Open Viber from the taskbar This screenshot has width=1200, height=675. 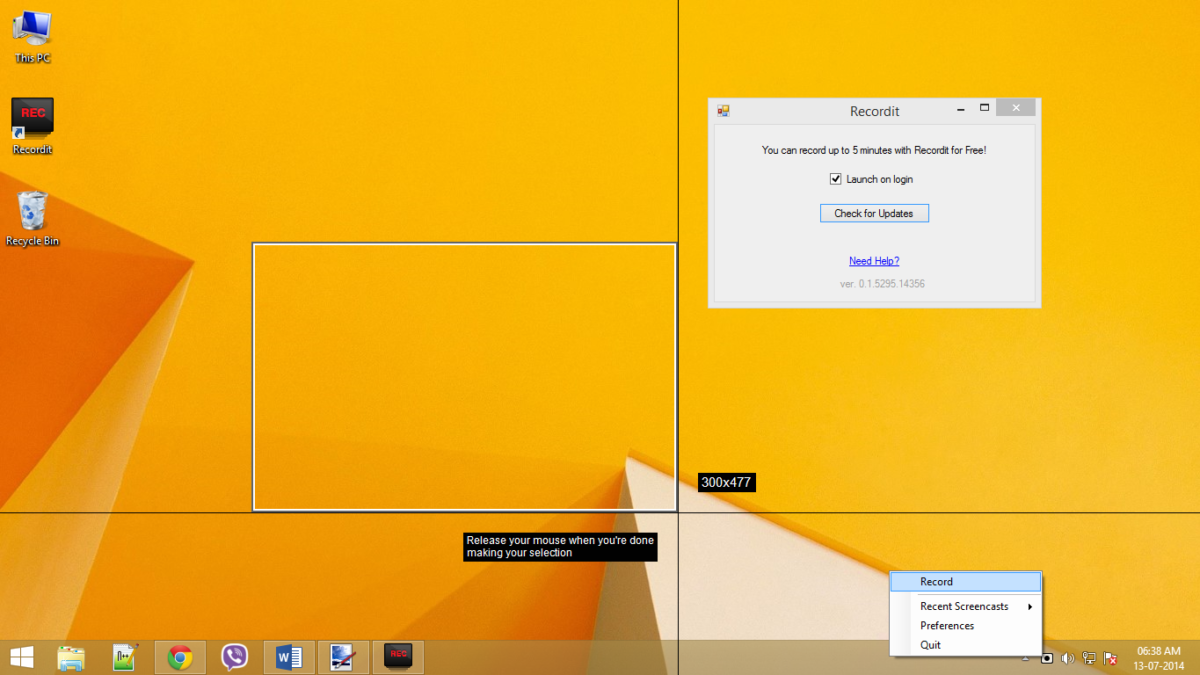[x=234, y=657]
